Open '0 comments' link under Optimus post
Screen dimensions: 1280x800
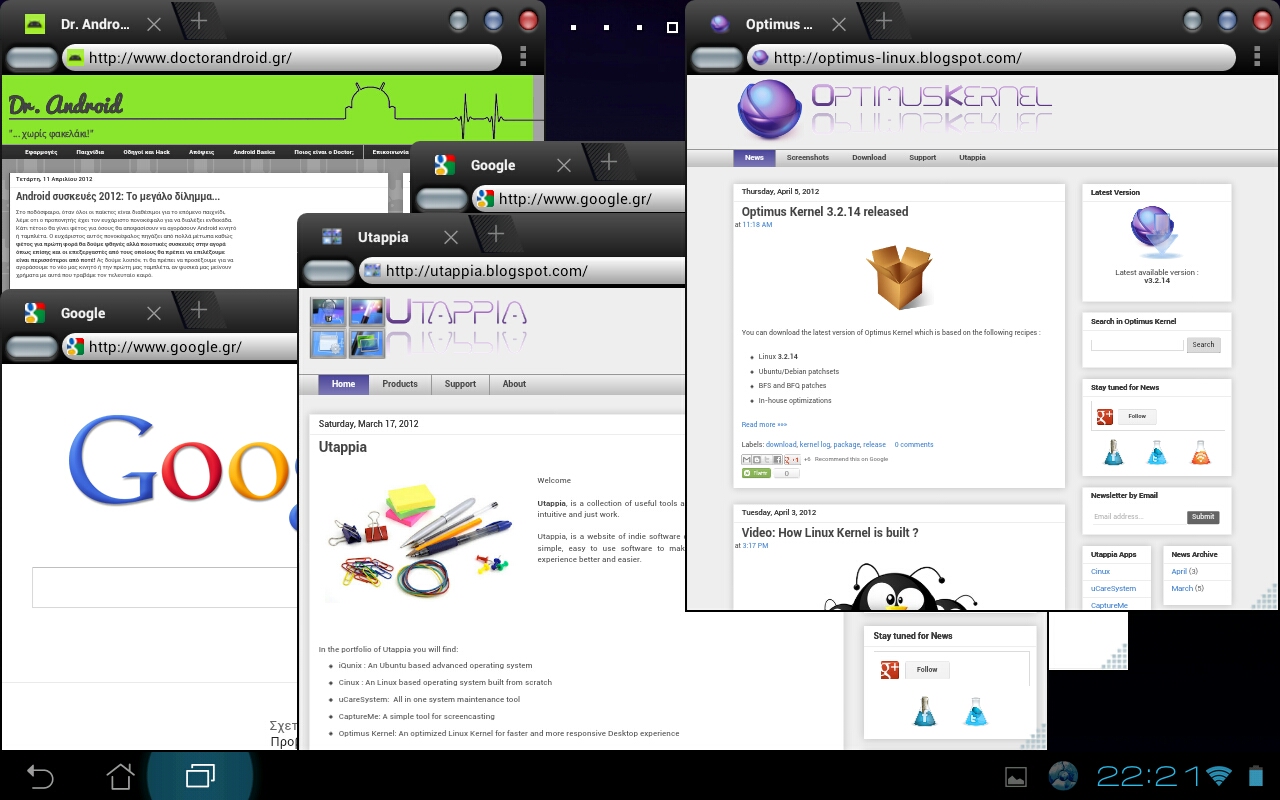point(914,444)
